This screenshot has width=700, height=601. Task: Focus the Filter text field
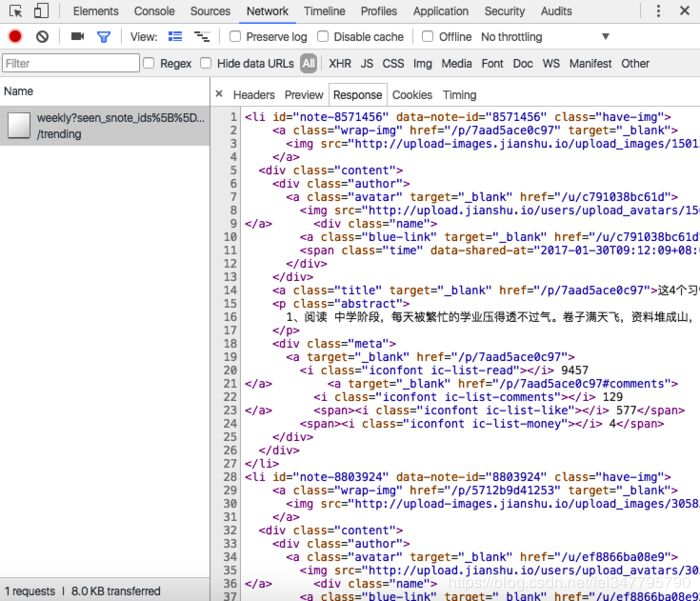71,63
